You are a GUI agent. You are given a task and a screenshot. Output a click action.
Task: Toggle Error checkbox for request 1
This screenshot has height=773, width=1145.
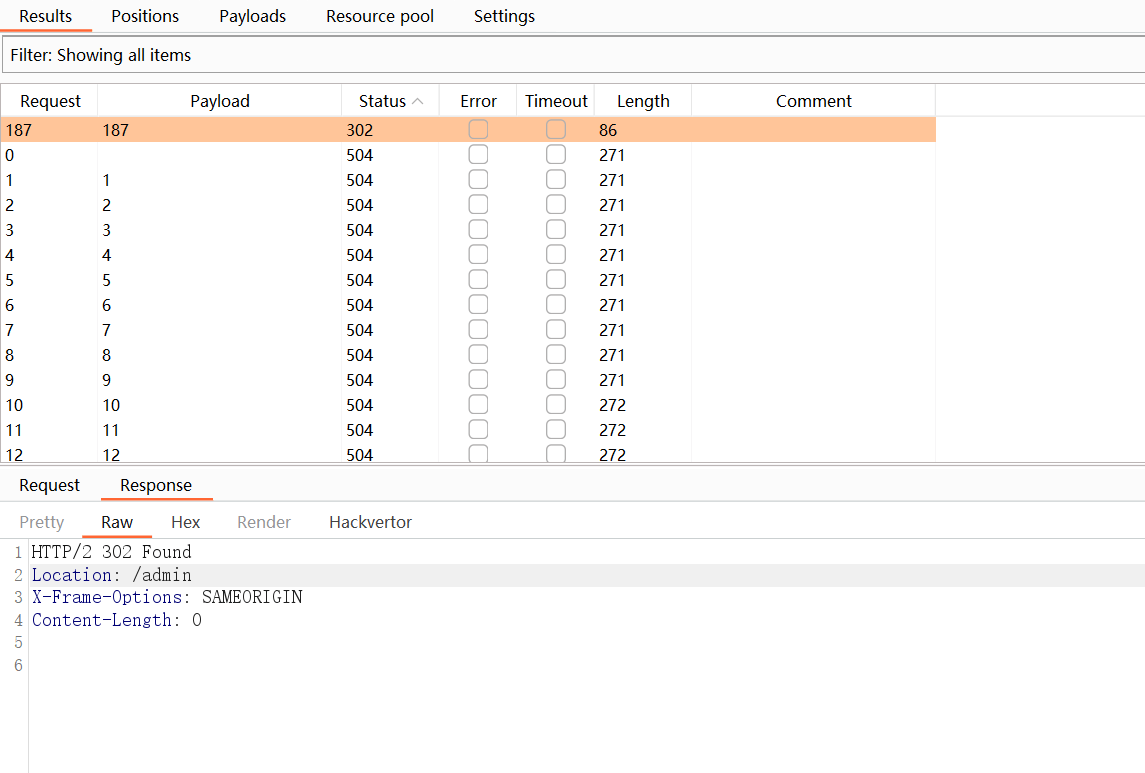(478, 179)
